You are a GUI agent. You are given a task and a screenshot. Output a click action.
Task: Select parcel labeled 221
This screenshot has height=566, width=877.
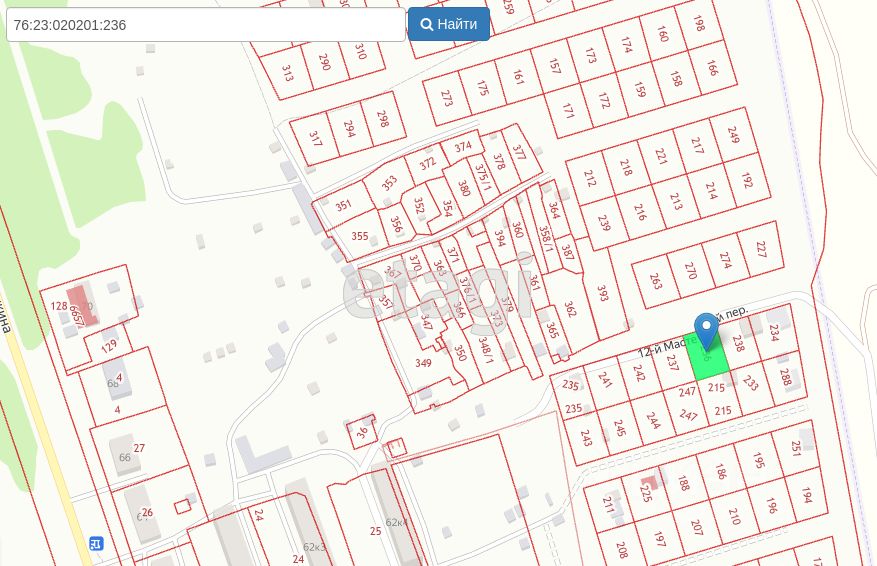662,157
